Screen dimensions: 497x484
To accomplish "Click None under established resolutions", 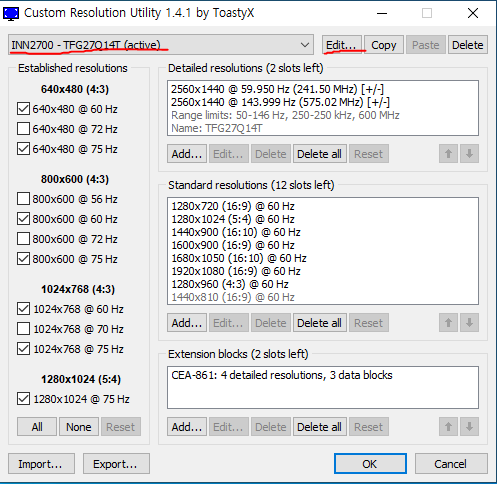I will coord(79,427).
